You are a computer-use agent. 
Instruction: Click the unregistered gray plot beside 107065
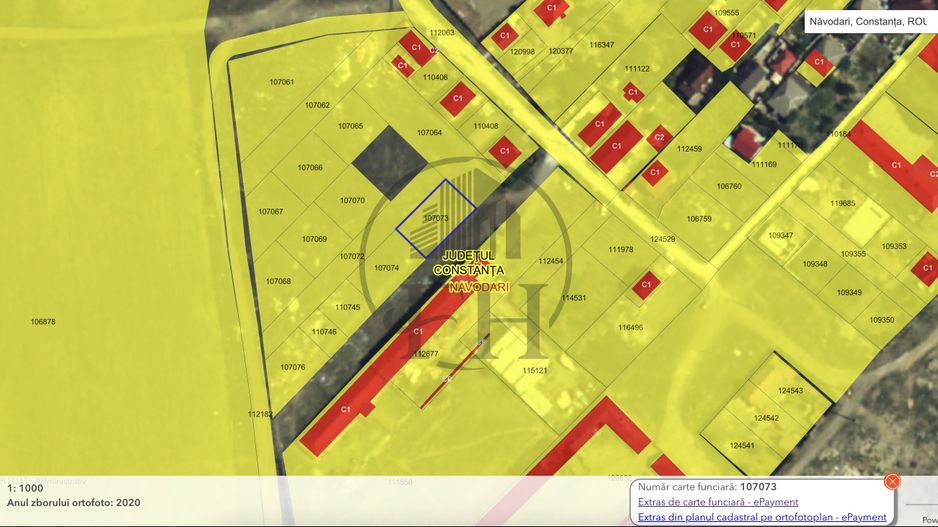(388, 160)
